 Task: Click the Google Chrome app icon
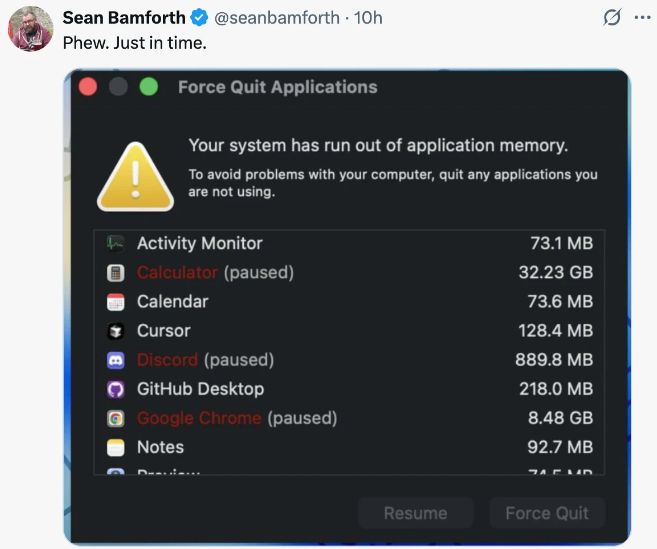pos(116,418)
